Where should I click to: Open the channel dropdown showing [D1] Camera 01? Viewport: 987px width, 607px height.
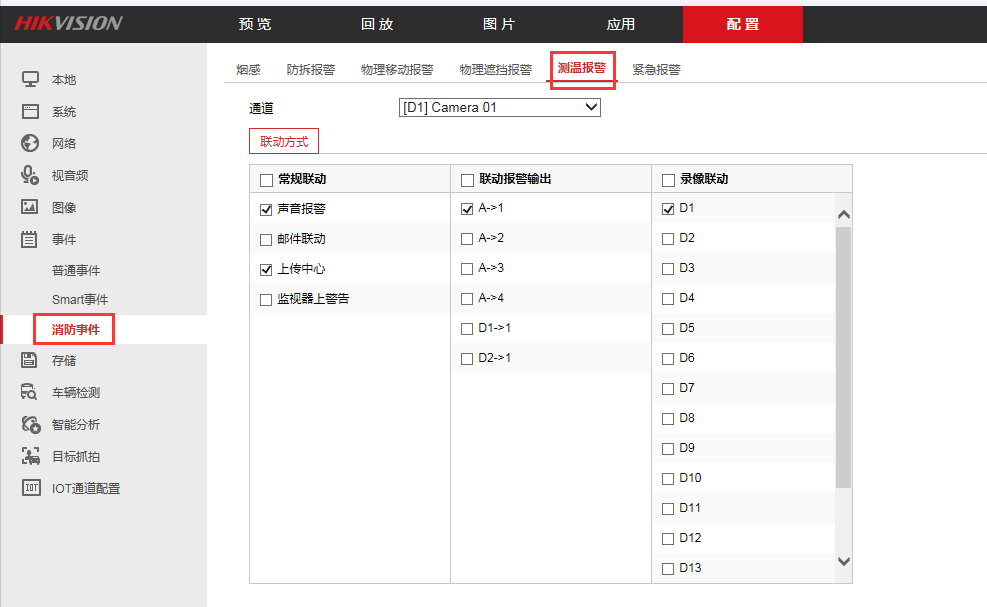click(499, 107)
